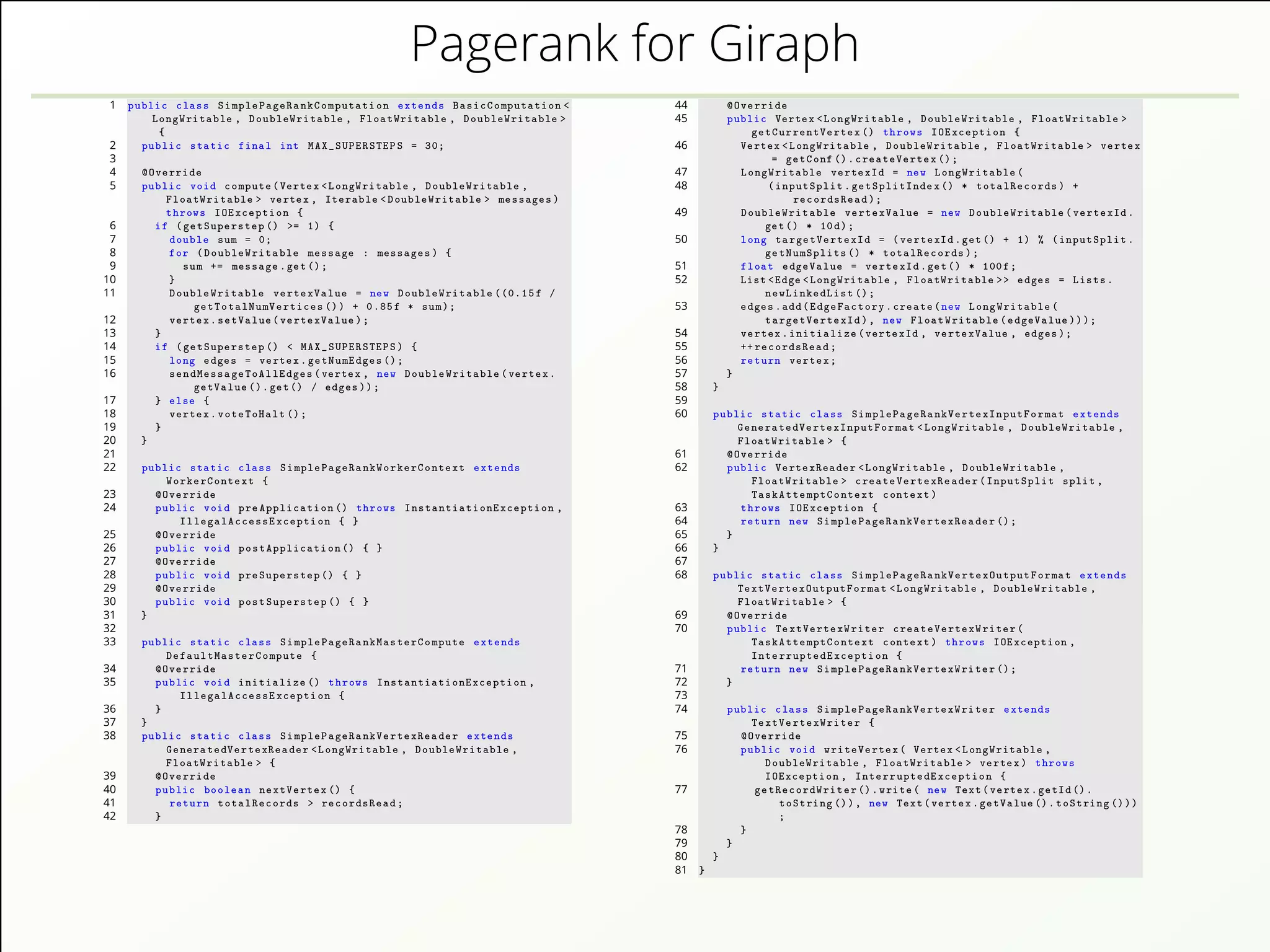This screenshot has height=952, width=1270.
Task: Click 'edges.add(EdgeFactory.create' on line 53
Action: (837, 307)
